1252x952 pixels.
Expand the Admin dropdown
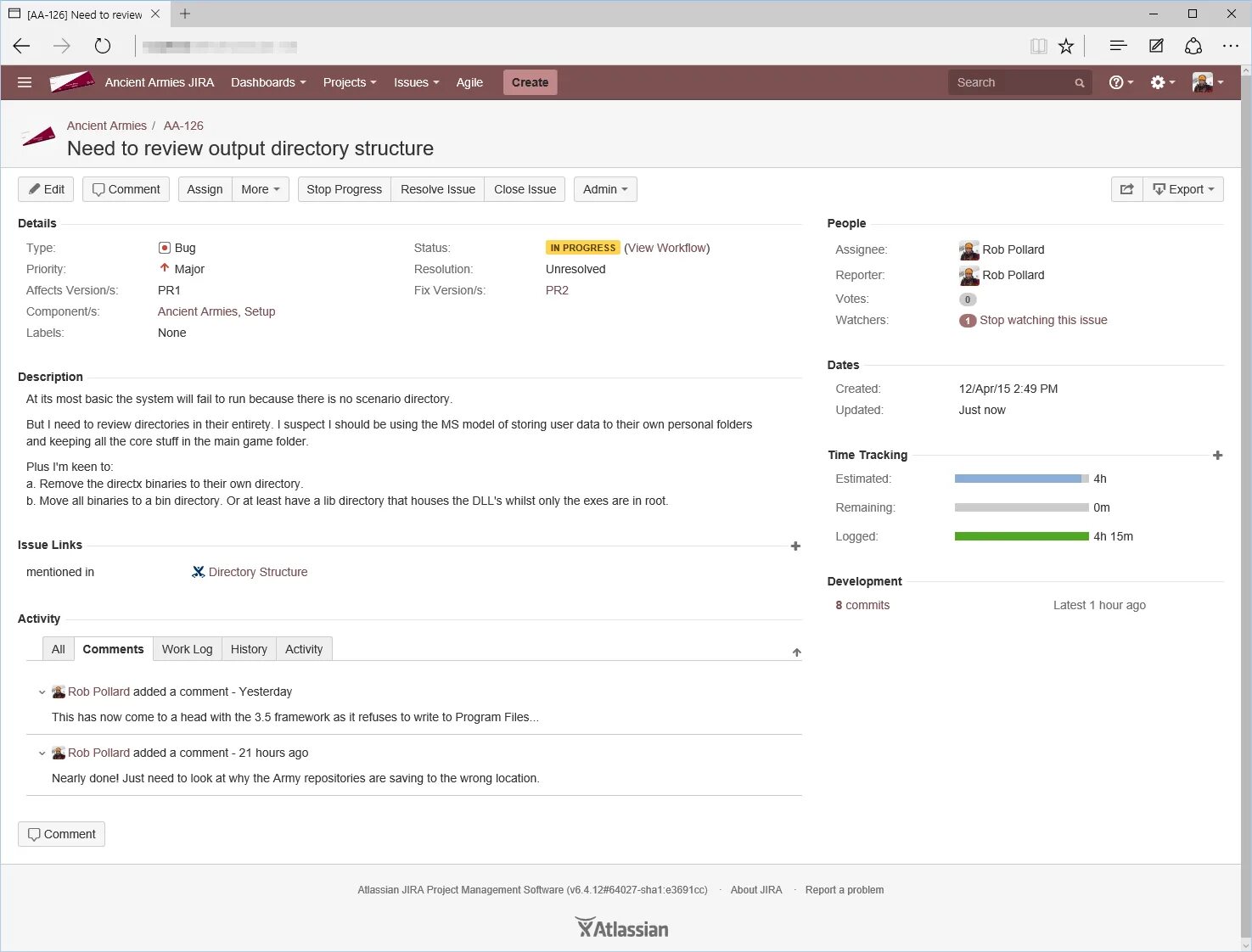pos(605,189)
